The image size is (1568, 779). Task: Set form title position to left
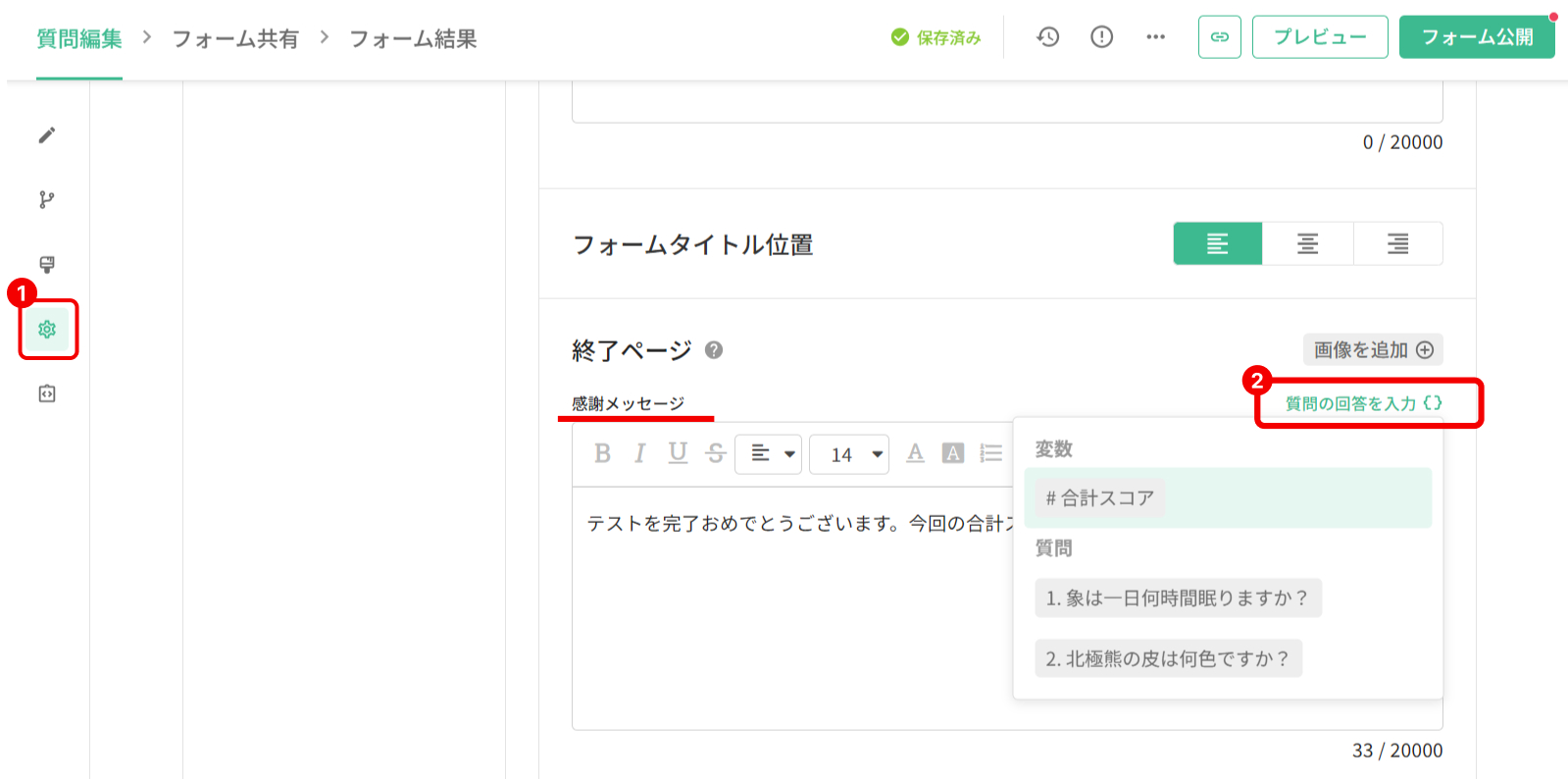[1218, 243]
